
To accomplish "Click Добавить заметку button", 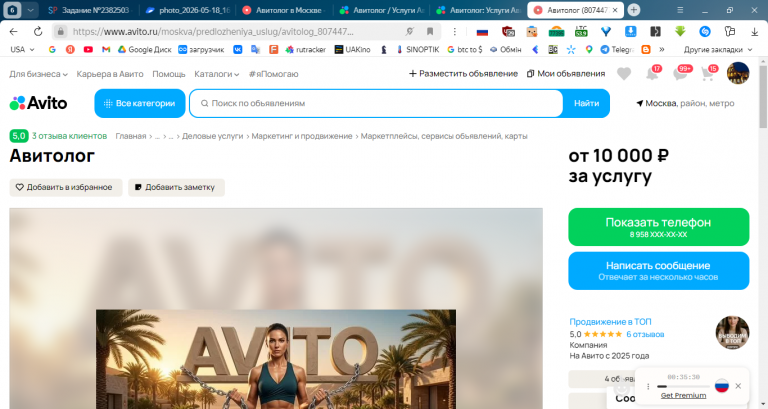I will pos(176,187).
